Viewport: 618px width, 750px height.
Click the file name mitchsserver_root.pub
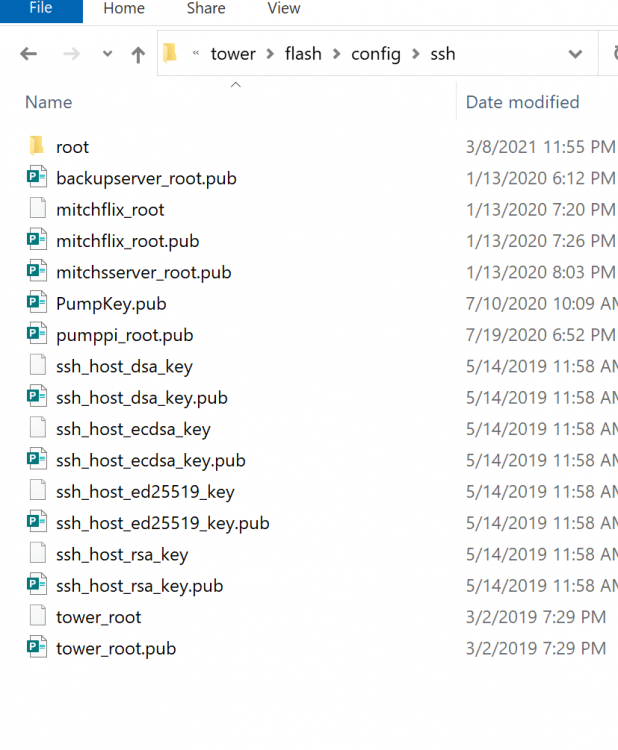[143, 273]
